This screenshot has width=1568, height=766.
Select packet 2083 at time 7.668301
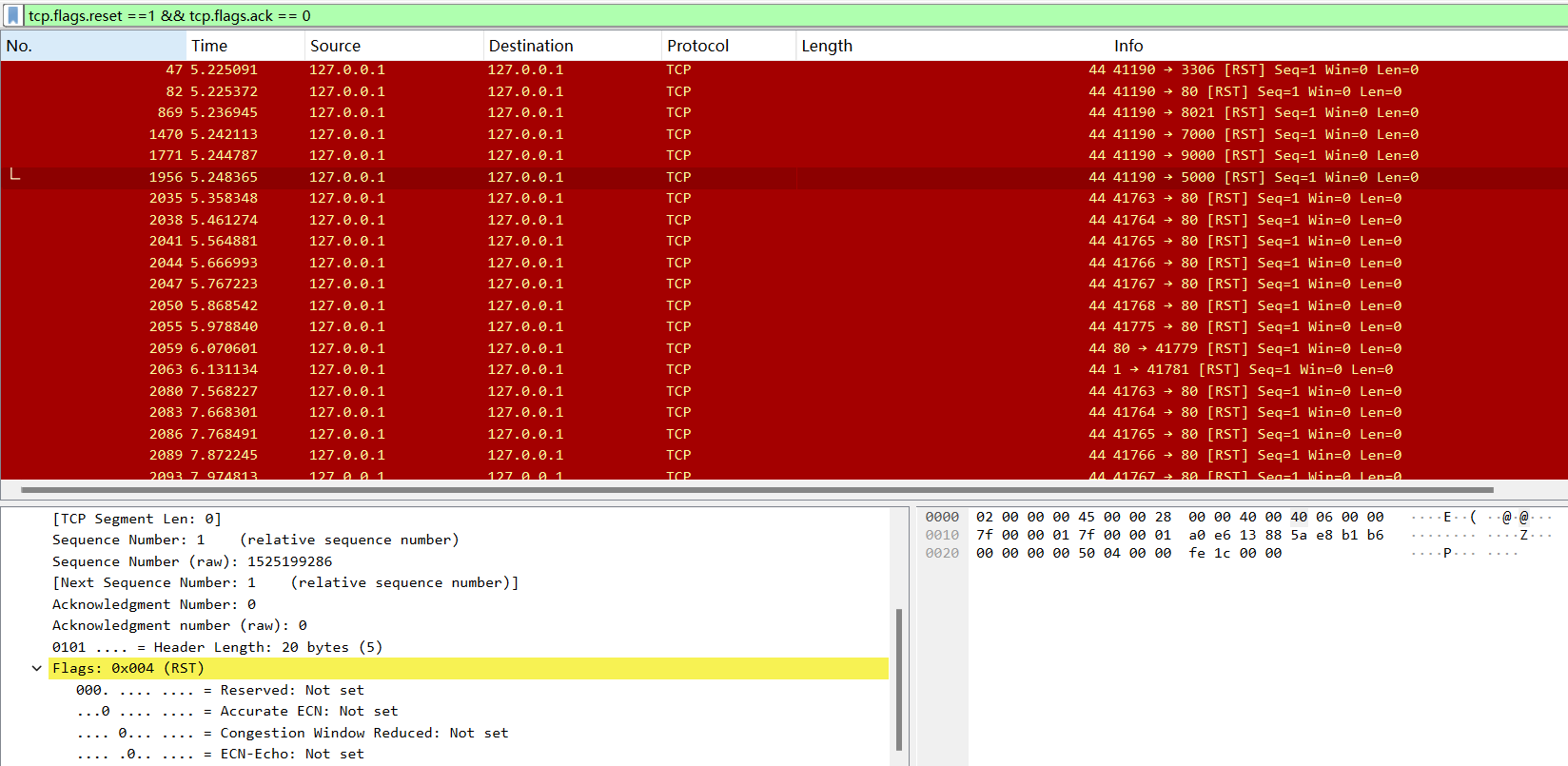click(x=784, y=412)
